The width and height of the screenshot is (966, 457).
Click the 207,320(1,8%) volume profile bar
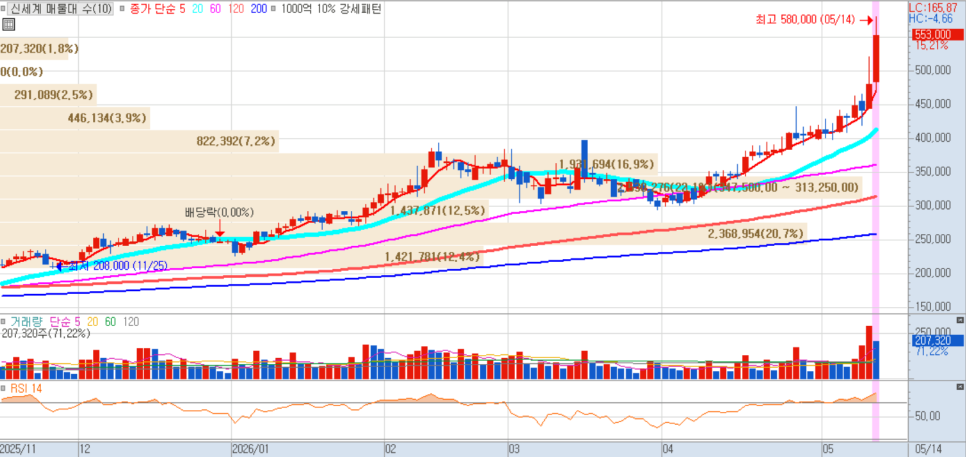[x=34, y=49]
